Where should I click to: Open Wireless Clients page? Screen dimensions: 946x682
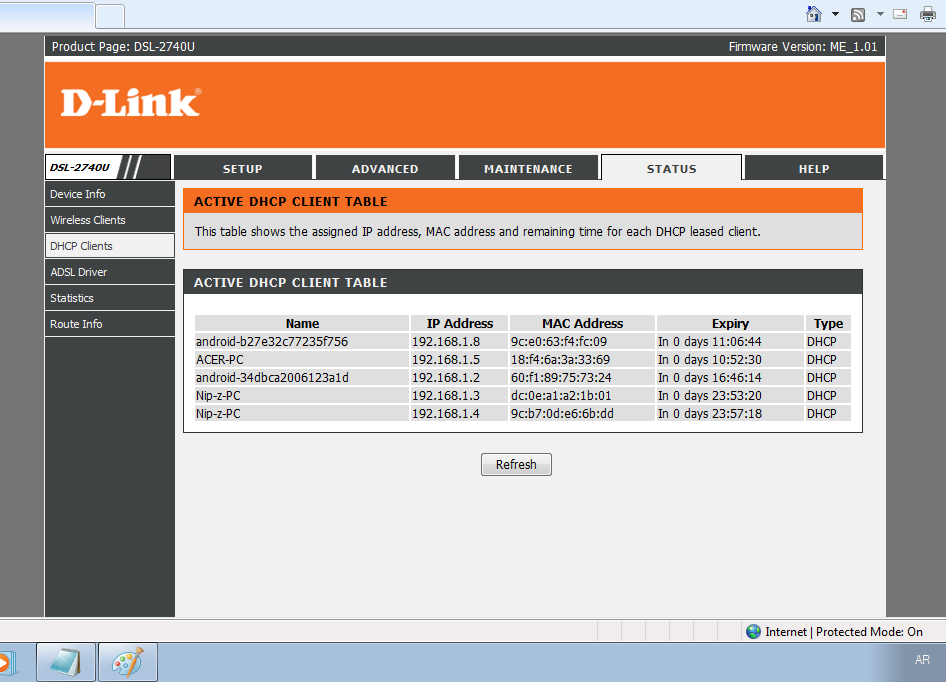[110, 220]
